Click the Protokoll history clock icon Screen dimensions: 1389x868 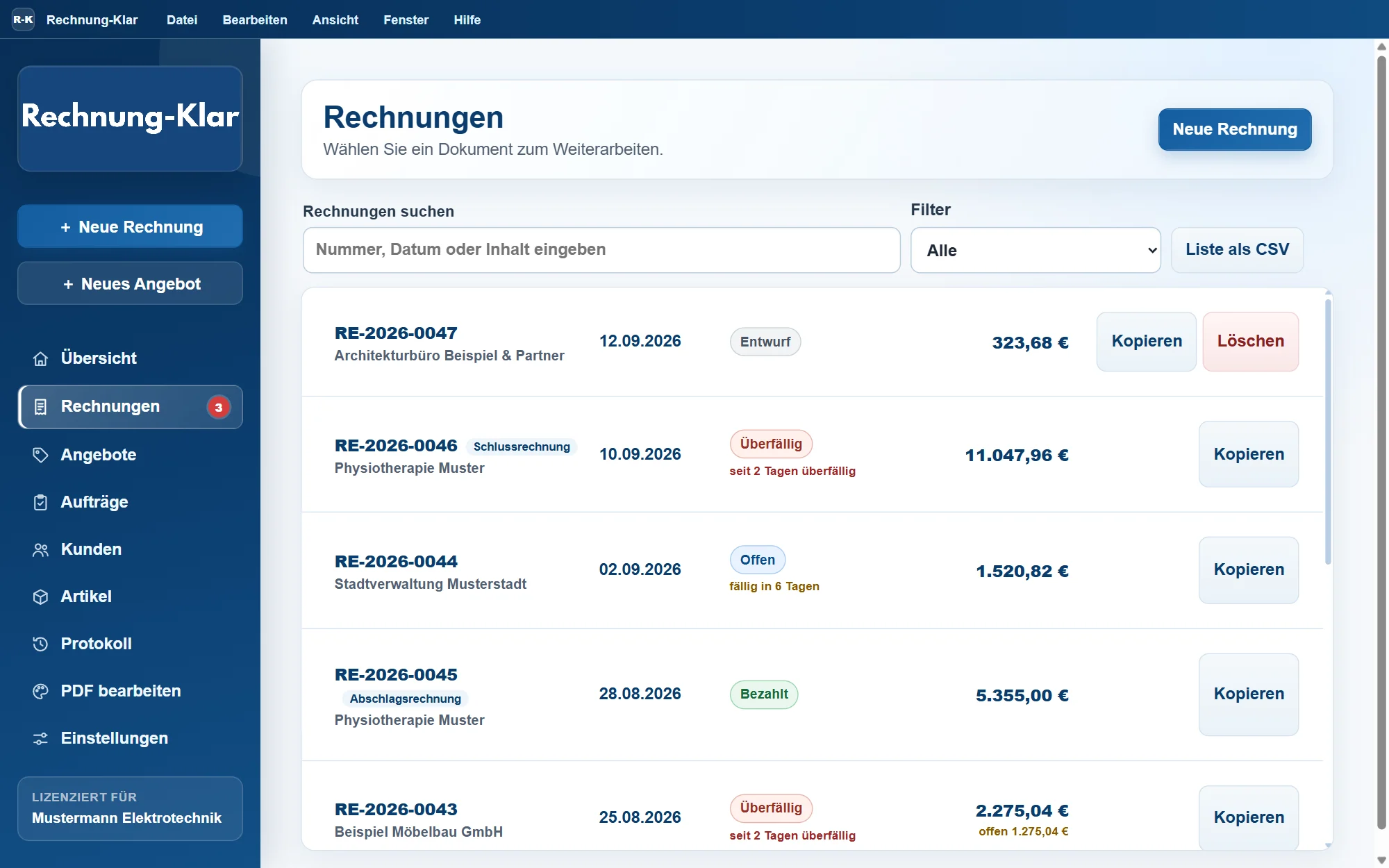[40, 644]
